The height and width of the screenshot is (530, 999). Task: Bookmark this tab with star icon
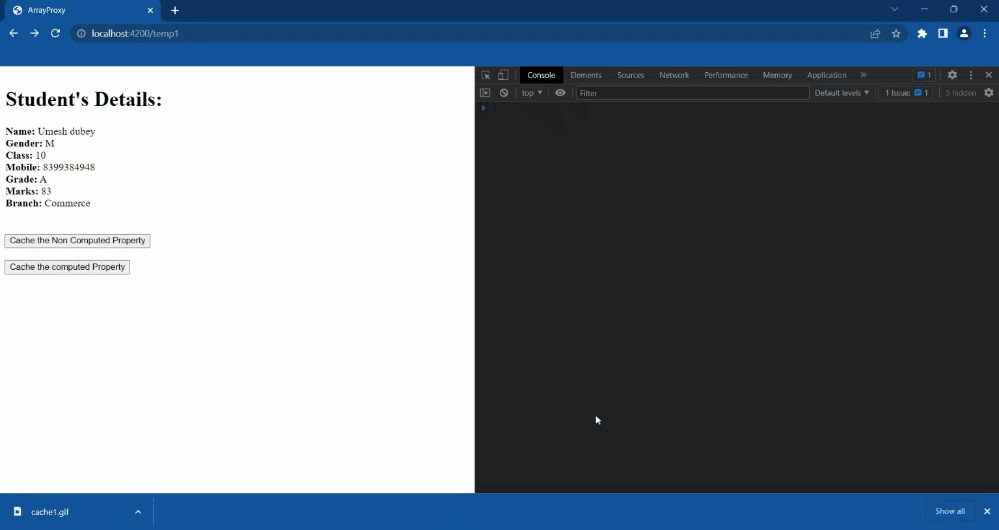(x=896, y=34)
